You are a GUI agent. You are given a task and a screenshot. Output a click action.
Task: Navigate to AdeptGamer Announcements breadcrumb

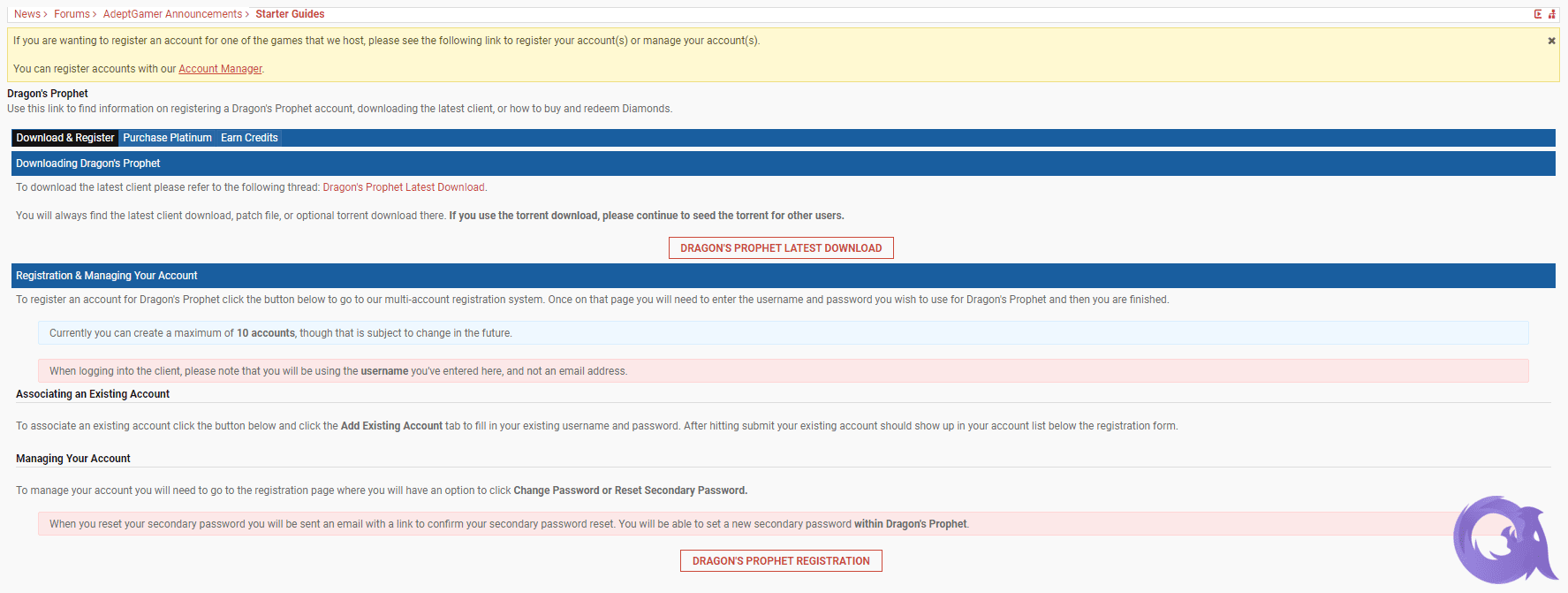(x=172, y=14)
